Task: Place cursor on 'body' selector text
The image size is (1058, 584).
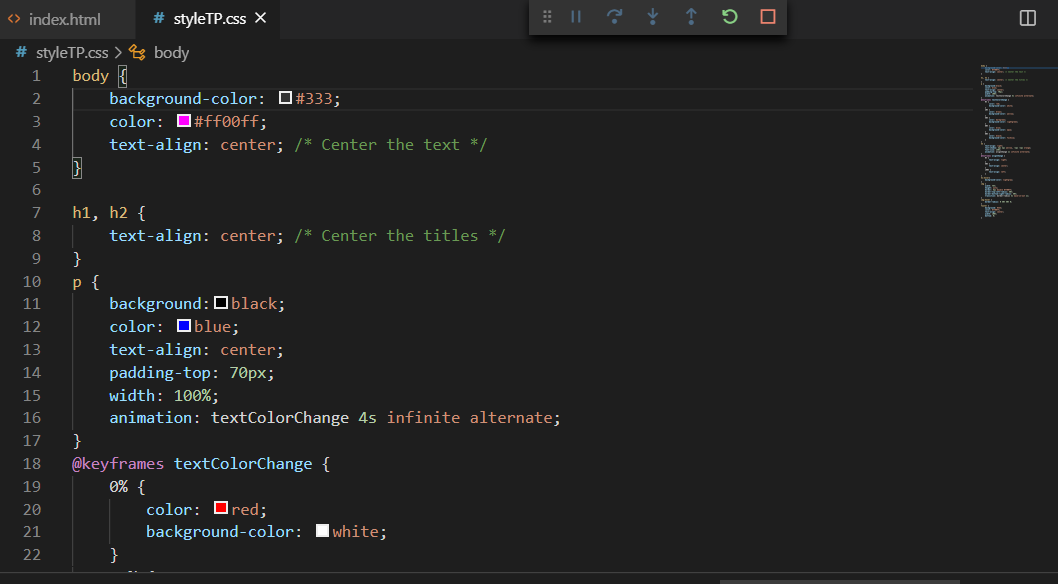Action: coord(90,76)
